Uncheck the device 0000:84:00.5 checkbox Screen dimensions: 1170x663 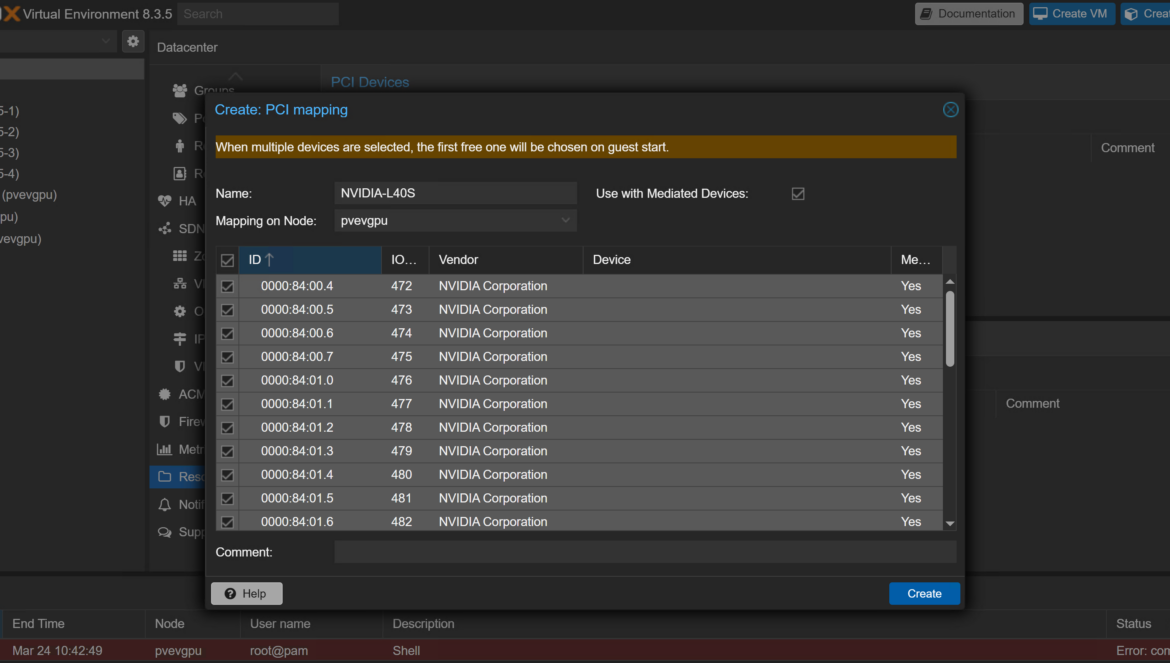pos(228,310)
